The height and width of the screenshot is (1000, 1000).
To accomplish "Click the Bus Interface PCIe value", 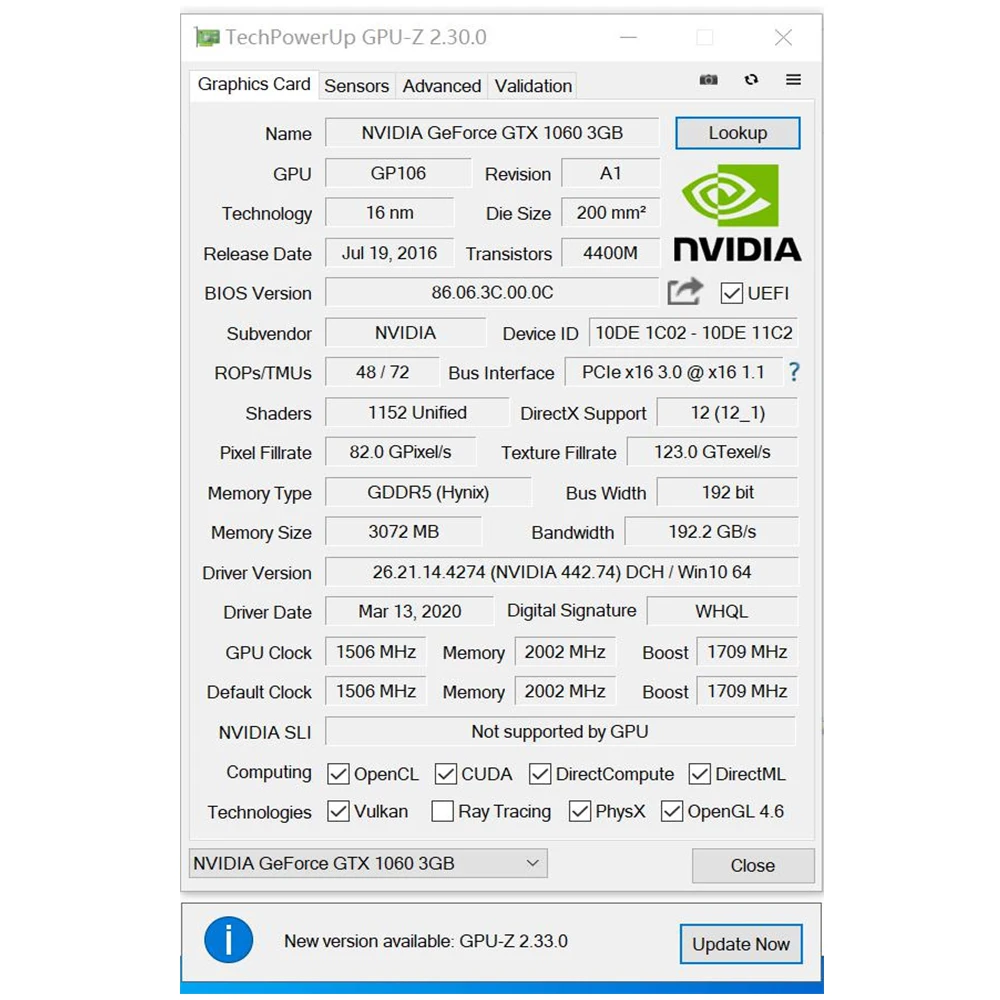I will 673,372.
